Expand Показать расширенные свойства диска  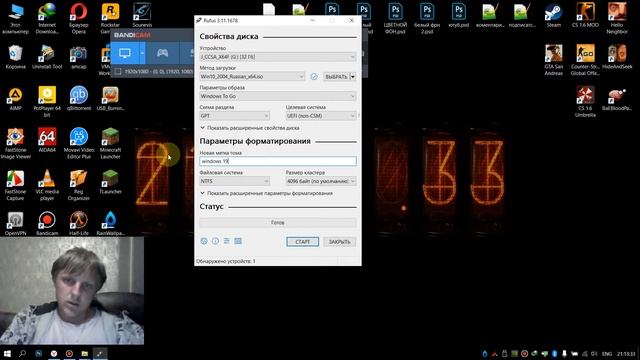tap(250, 128)
